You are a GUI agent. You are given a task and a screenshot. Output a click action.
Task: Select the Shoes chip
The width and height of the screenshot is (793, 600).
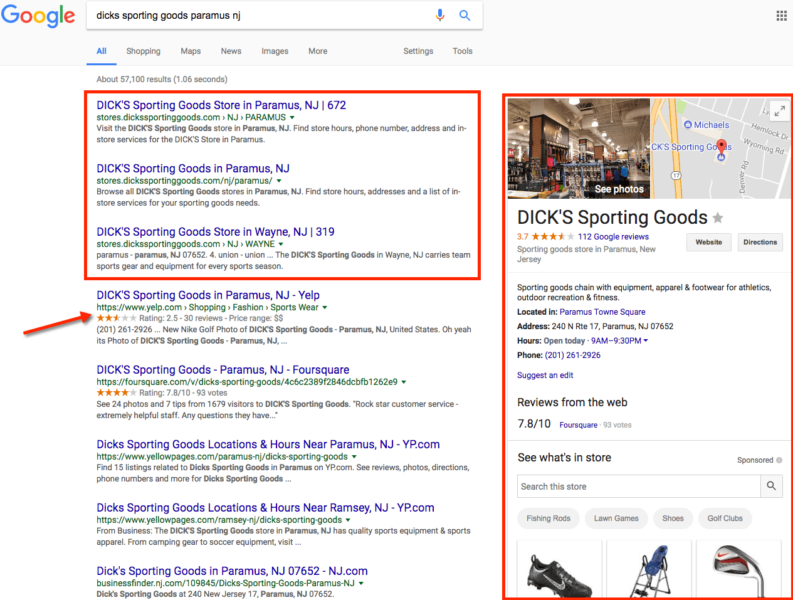673,519
